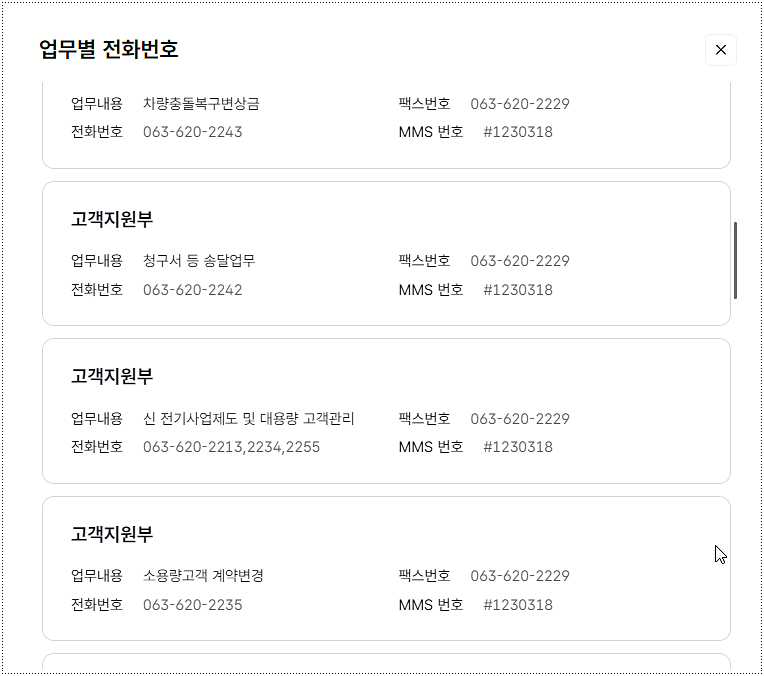Close the 업무별 전화번호 dialog
The width and height of the screenshot is (764, 676).
pyautogui.click(x=720, y=50)
